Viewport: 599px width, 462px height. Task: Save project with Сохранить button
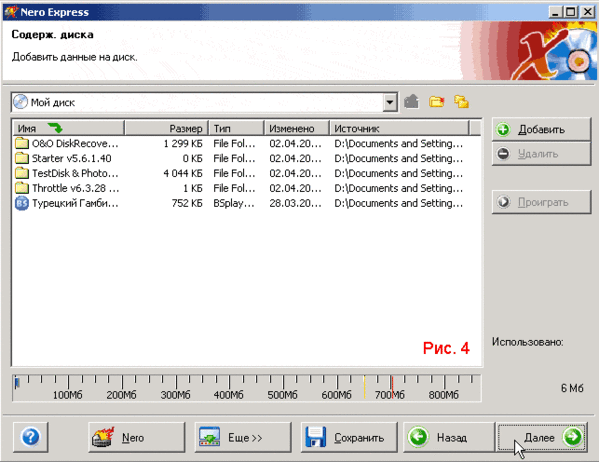349,437
